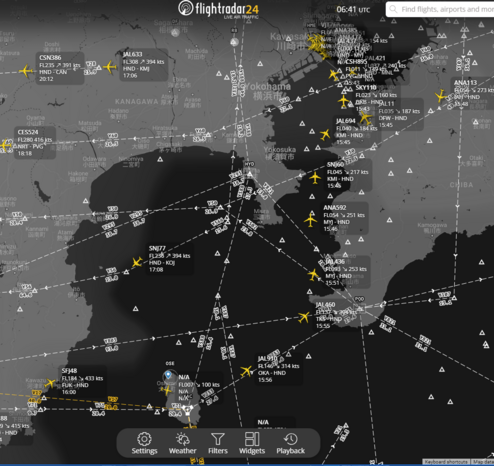The width and height of the screenshot is (494, 466).
Task: Select the JAL460 aircraft icon
Action: [x=303, y=317]
